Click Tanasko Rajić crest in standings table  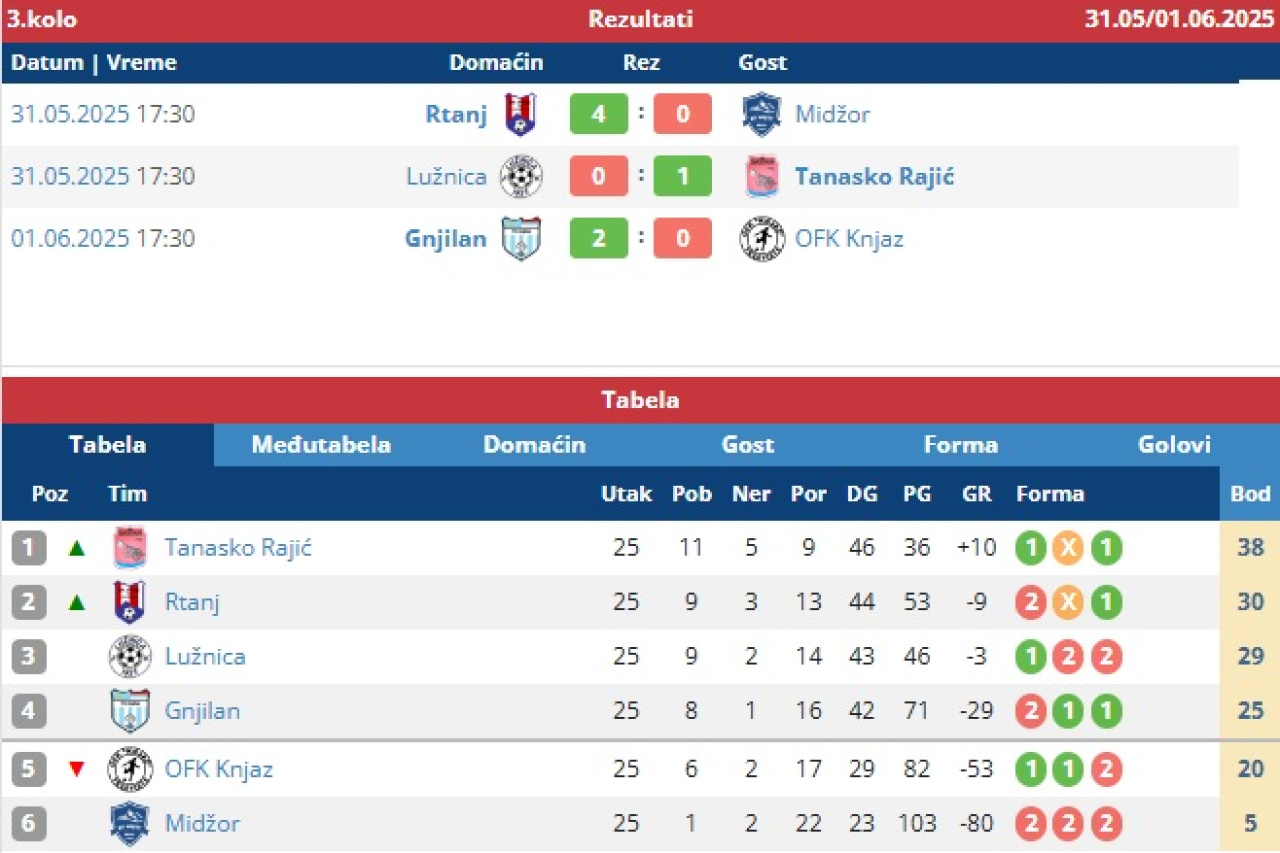pyautogui.click(x=130, y=548)
